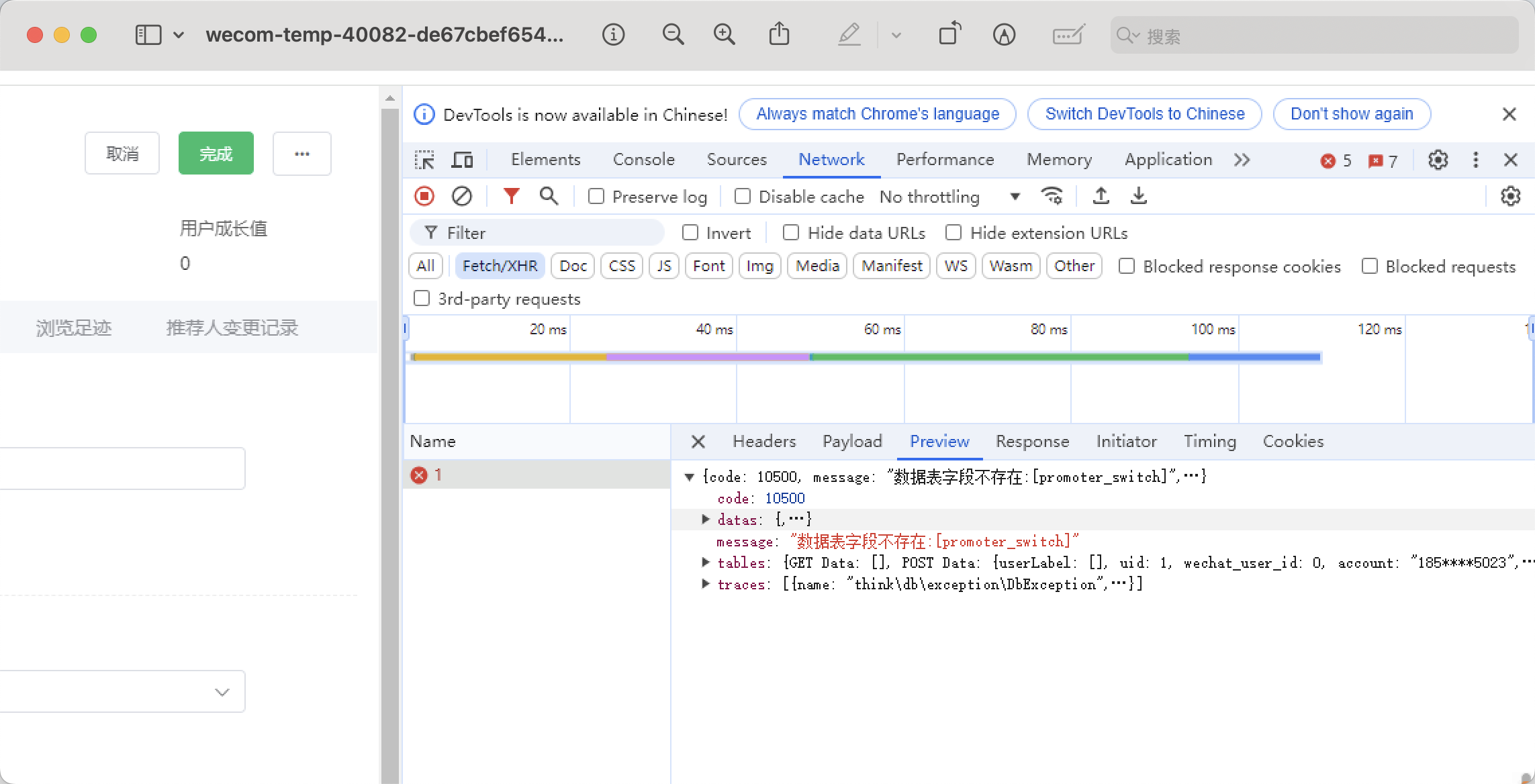Image resolution: width=1535 pixels, height=784 pixels.
Task: Expand the tables object
Action: pyautogui.click(x=706, y=562)
